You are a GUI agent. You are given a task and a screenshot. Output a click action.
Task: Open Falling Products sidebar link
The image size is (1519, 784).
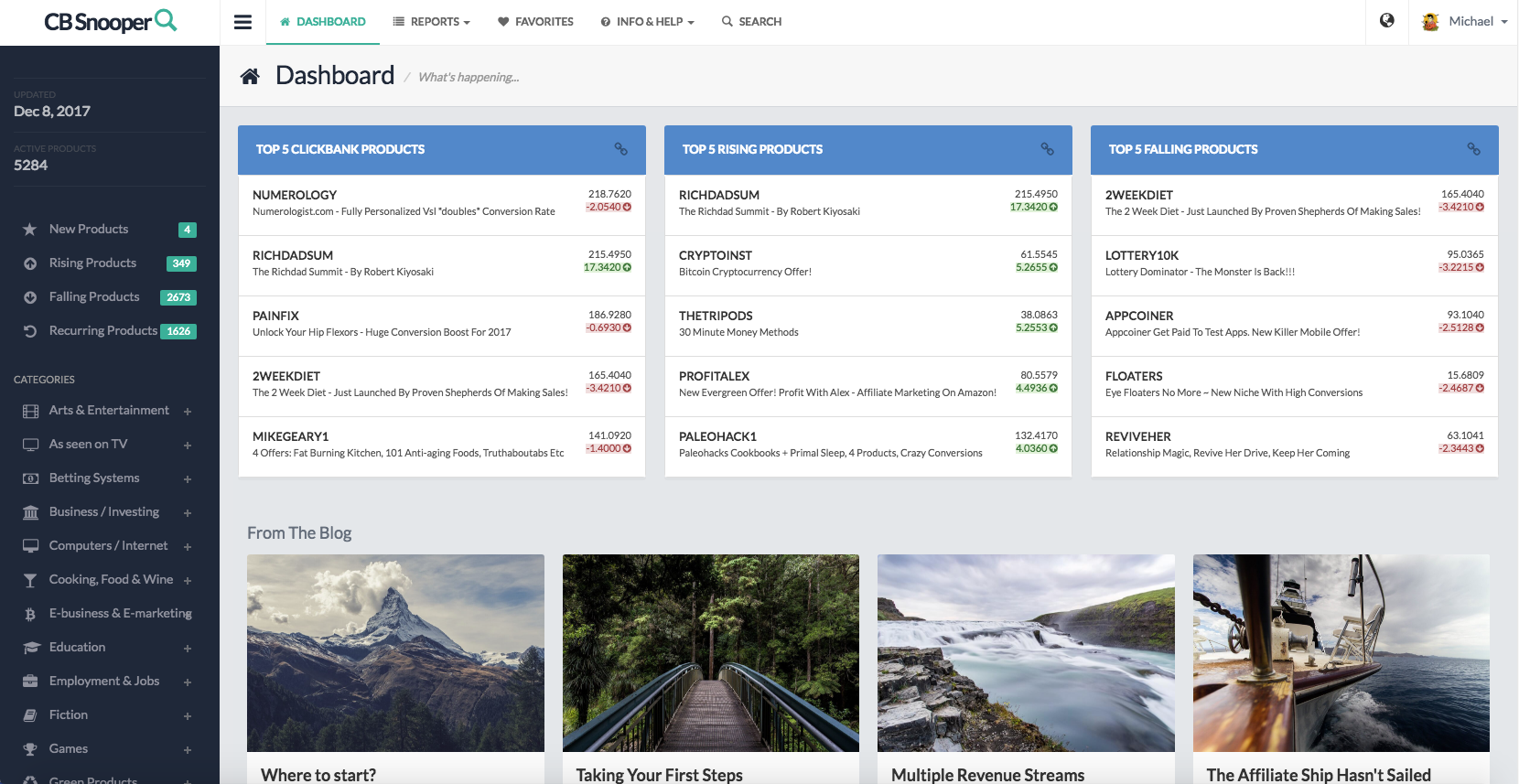click(94, 297)
